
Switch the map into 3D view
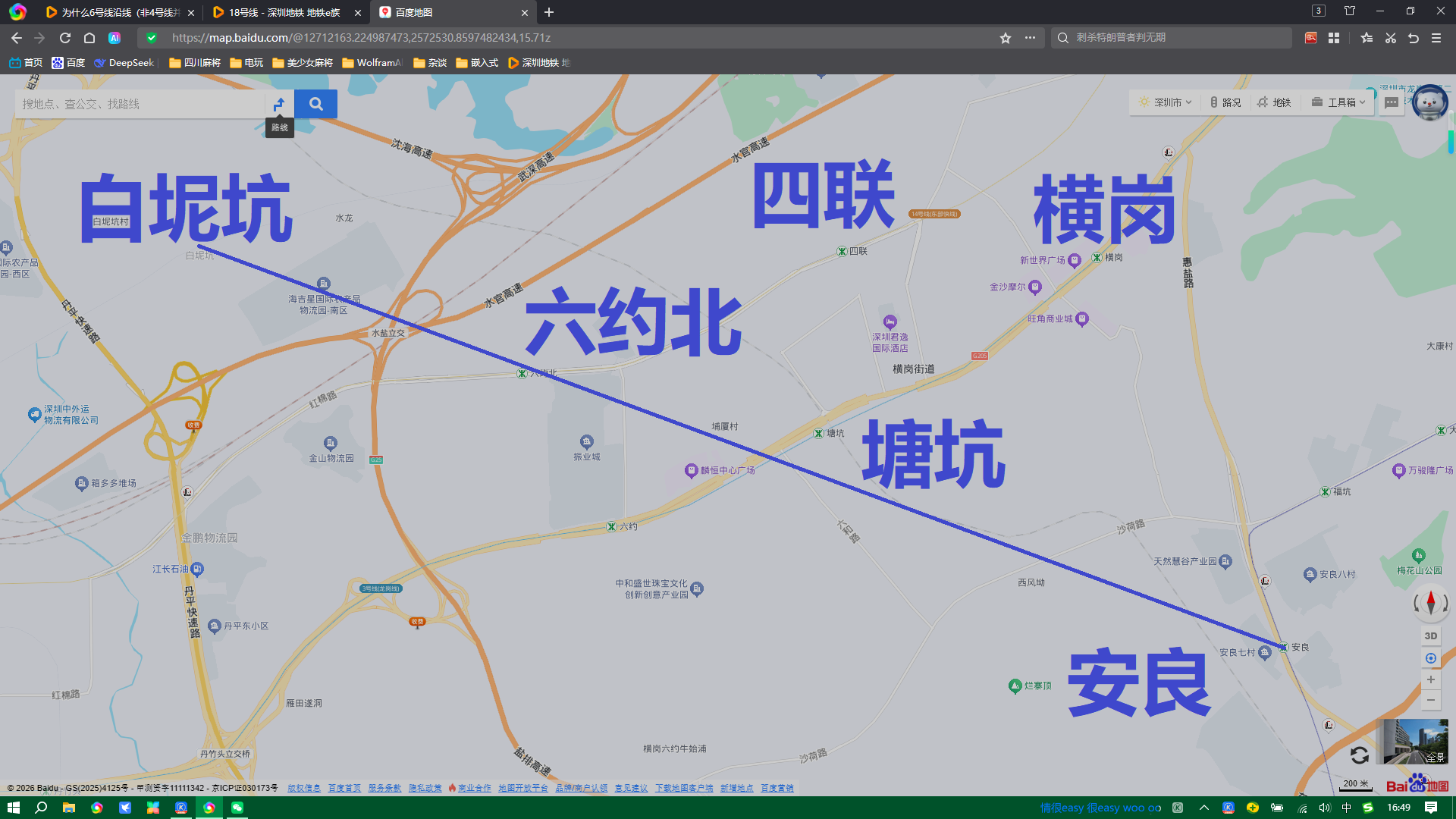point(1430,635)
